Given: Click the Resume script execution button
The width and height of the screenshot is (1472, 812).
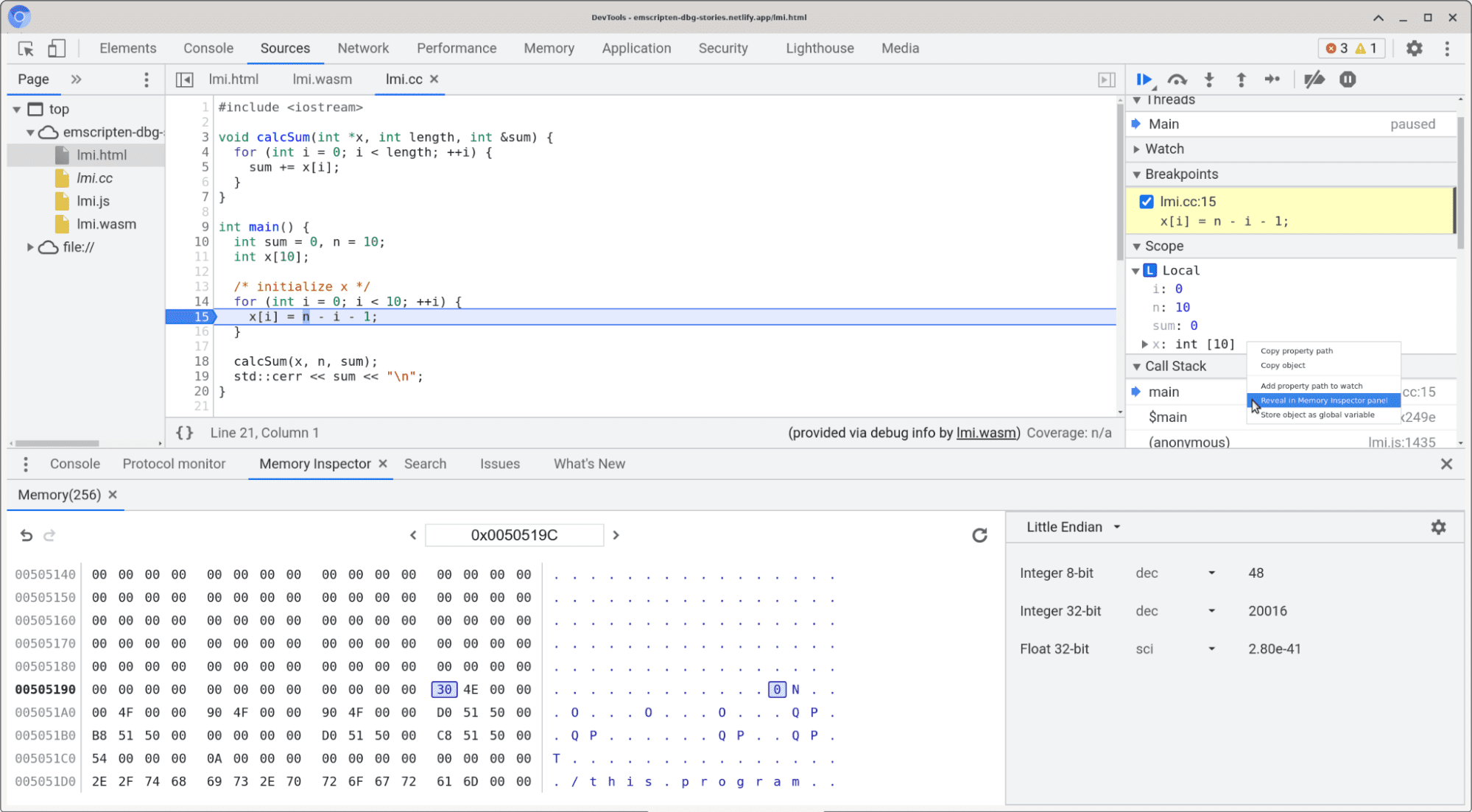Looking at the screenshot, I should 1146,79.
